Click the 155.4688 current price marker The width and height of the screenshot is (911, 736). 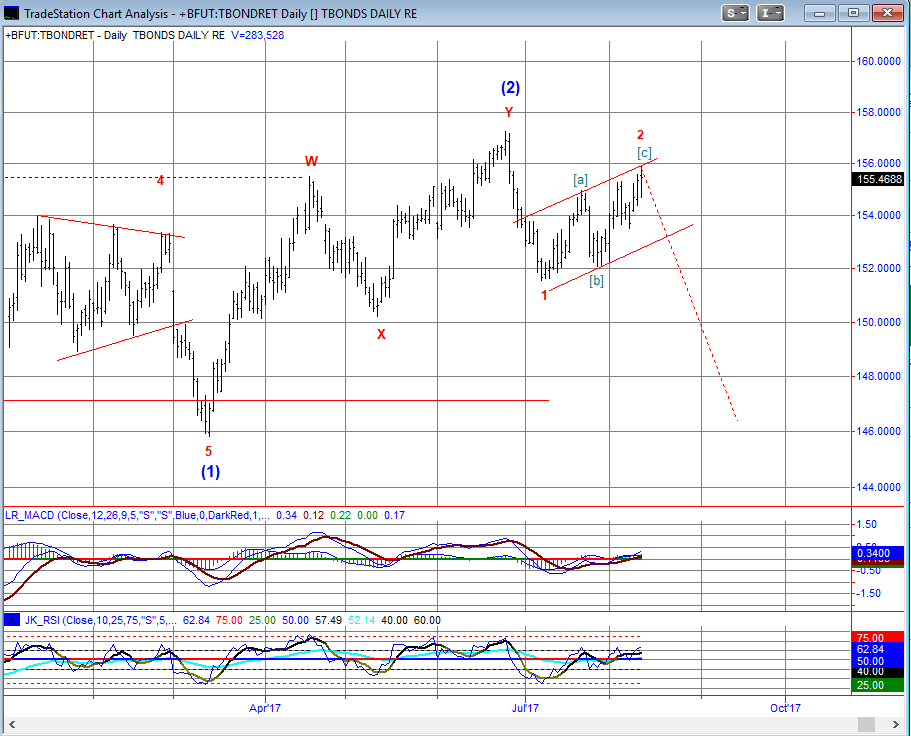[x=880, y=179]
